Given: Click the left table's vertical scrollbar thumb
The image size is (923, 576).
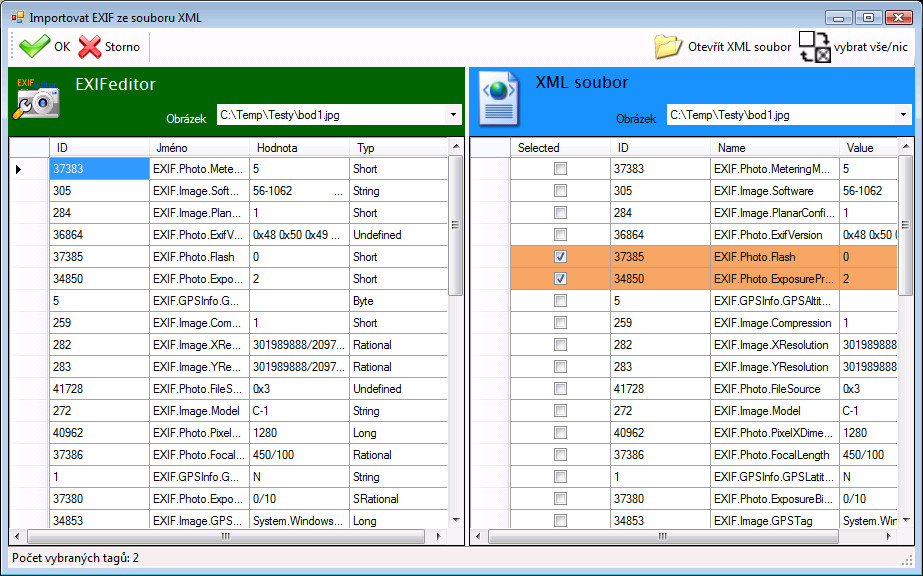Looking at the screenshot, I should pos(456,224).
